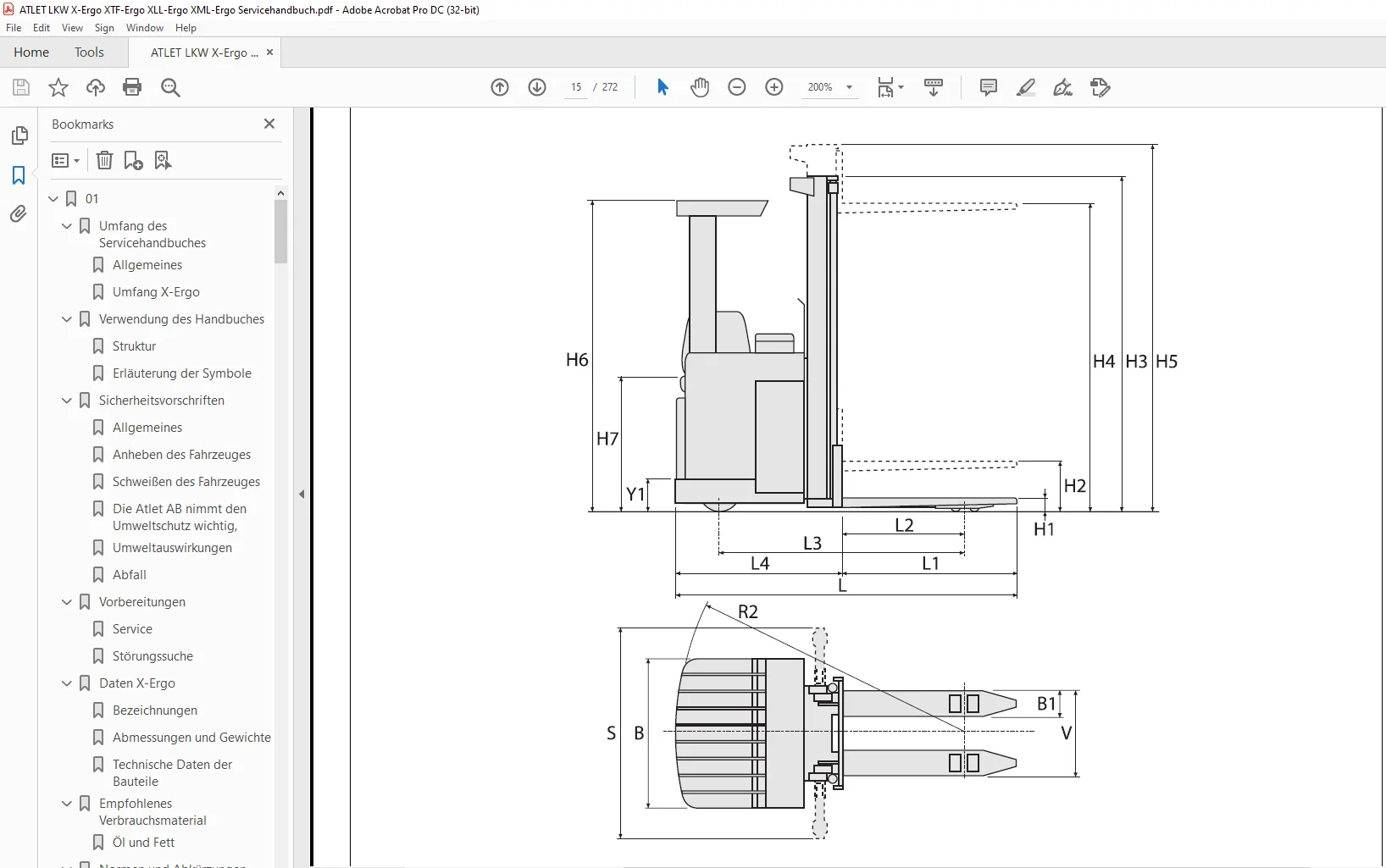Zoom in with plus button
The width and height of the screenshot is (1386, 868).
click(x=774, y=87)
